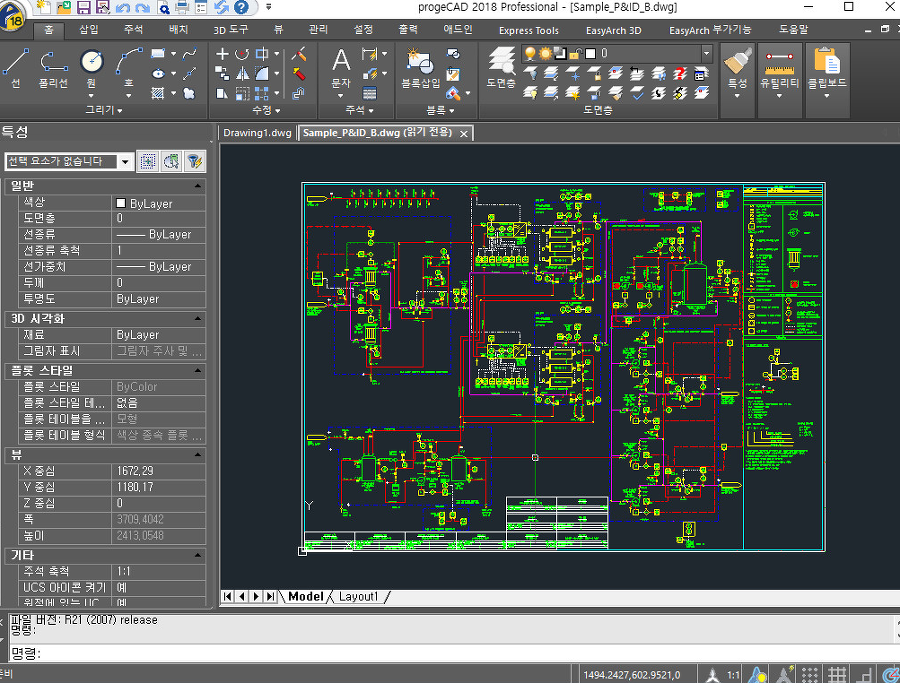Go to the last layout tab arrow

click(270, 596)
